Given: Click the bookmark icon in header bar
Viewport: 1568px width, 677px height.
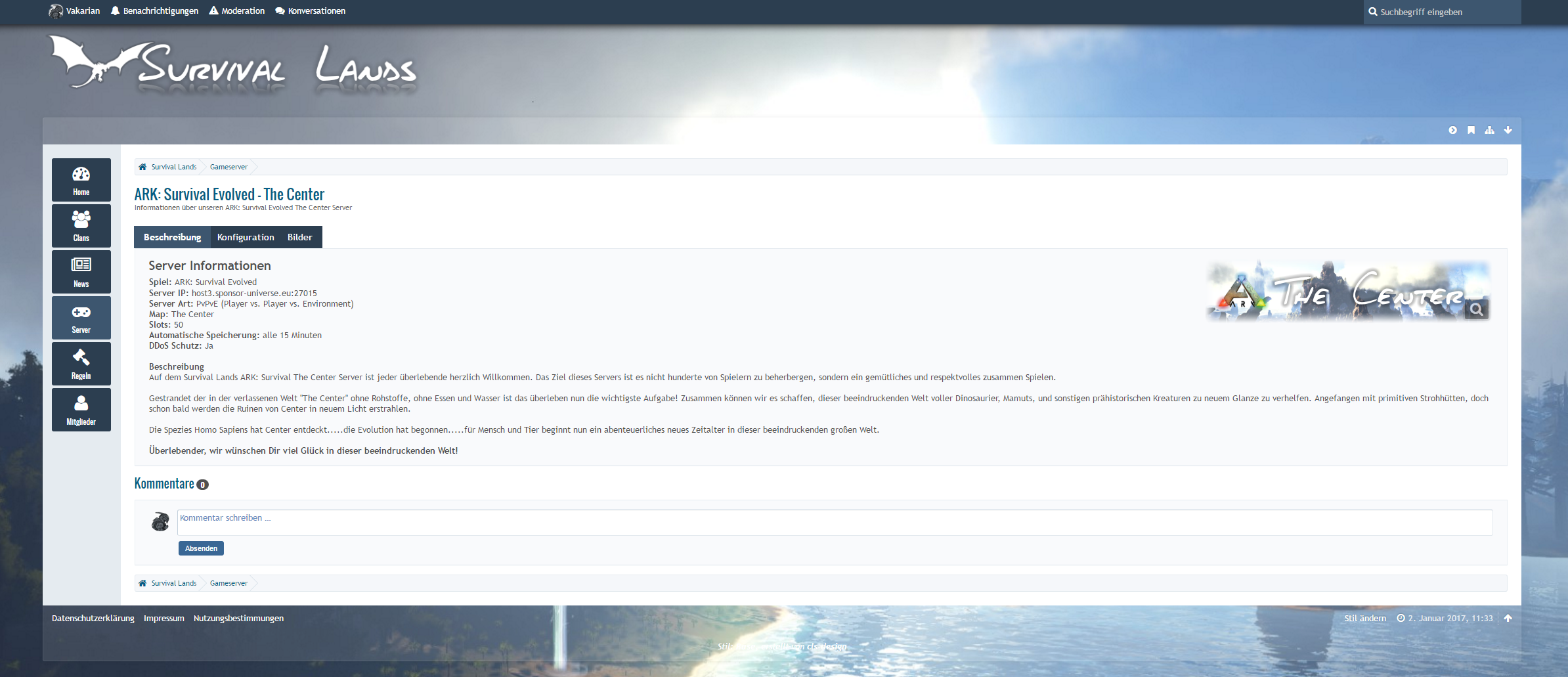Looking at the screenshot, I should 1471,130.
